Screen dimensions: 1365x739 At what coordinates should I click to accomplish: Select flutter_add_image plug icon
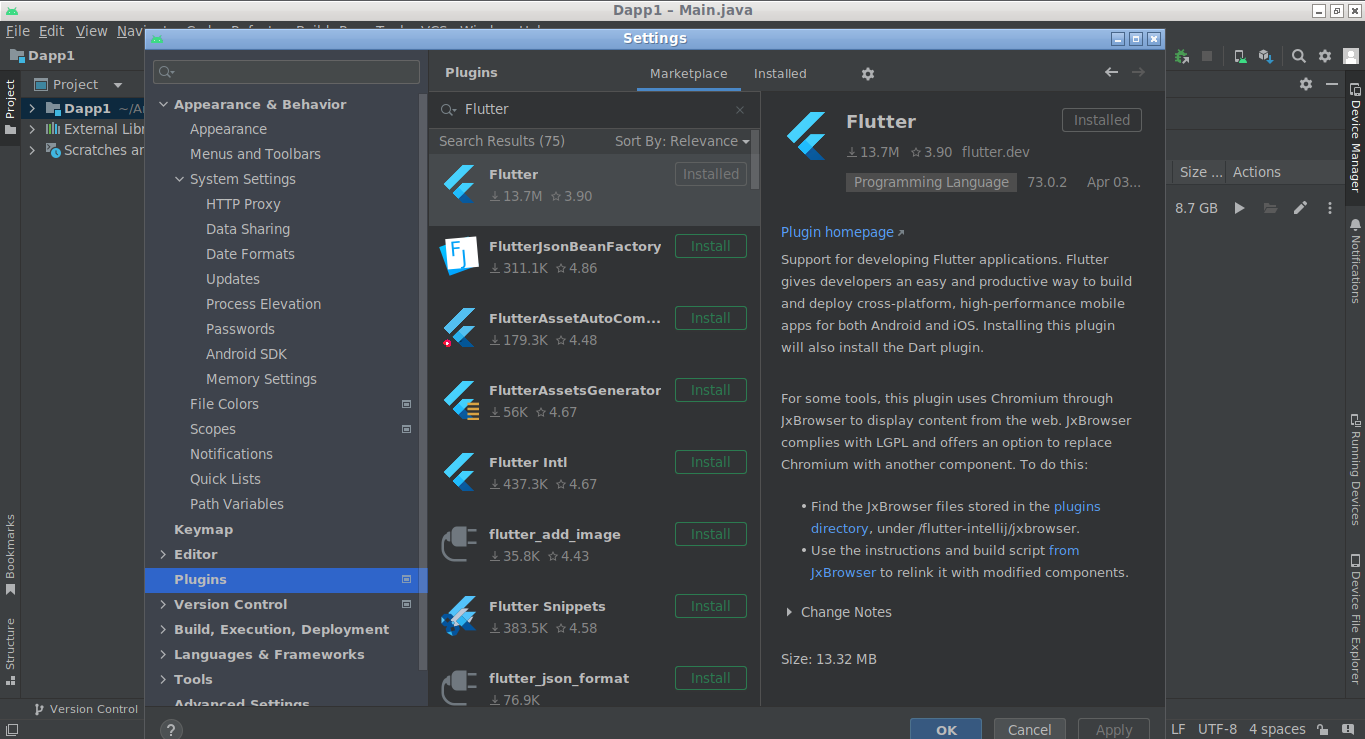click(x=459, y=544)
